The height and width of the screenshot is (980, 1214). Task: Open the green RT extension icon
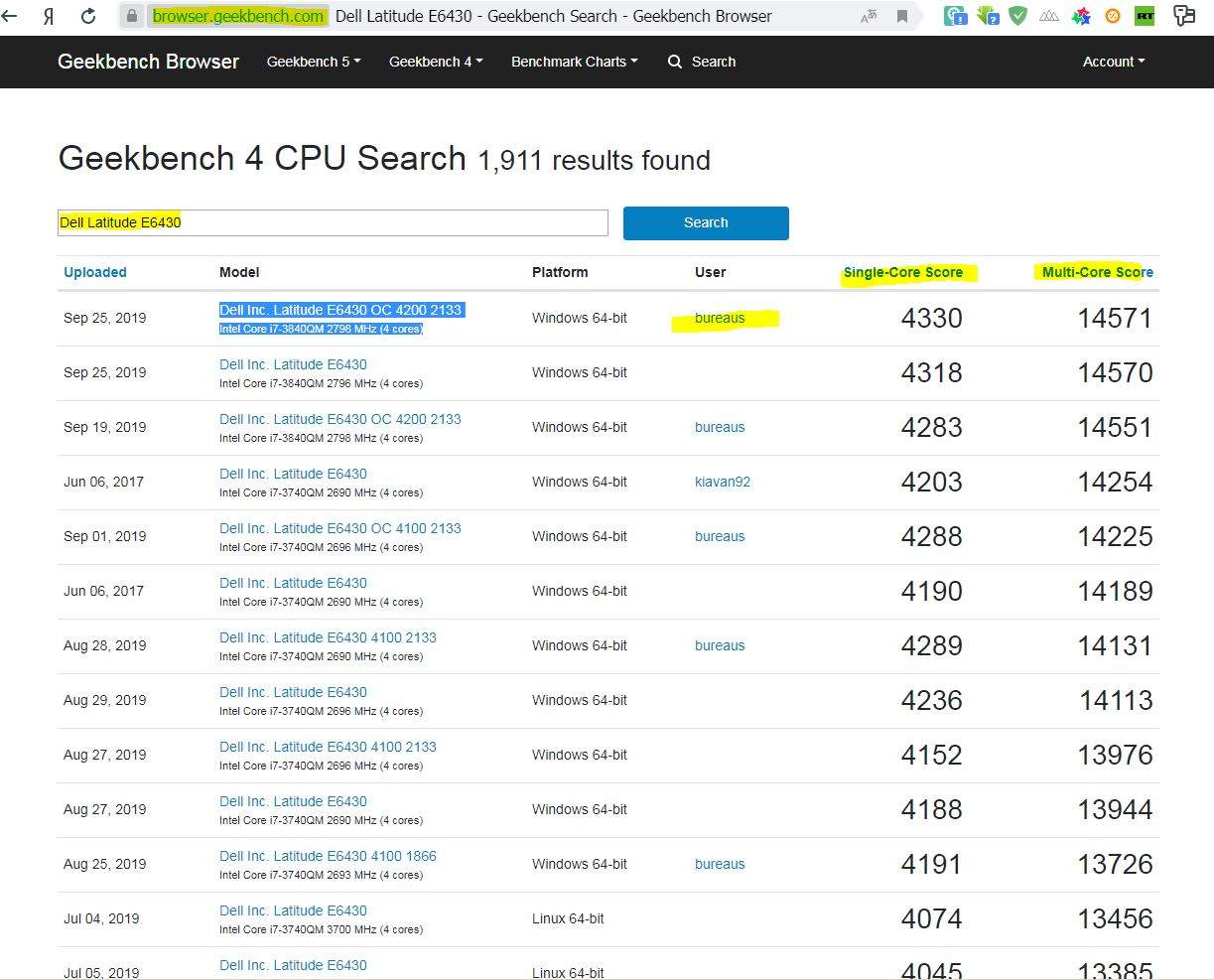1145,16
